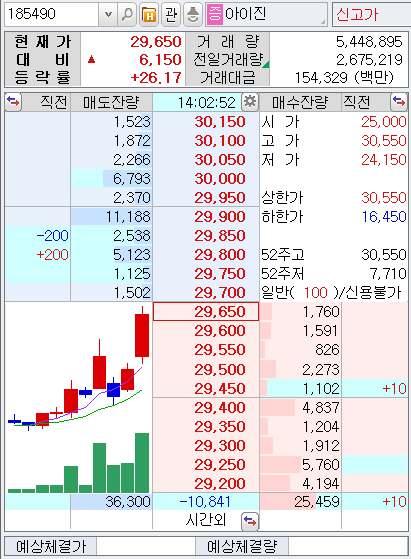This screenshot has width=411, height=559.
Task: Click the 29,650 current bid price cell
Action: tap(206, 312)
